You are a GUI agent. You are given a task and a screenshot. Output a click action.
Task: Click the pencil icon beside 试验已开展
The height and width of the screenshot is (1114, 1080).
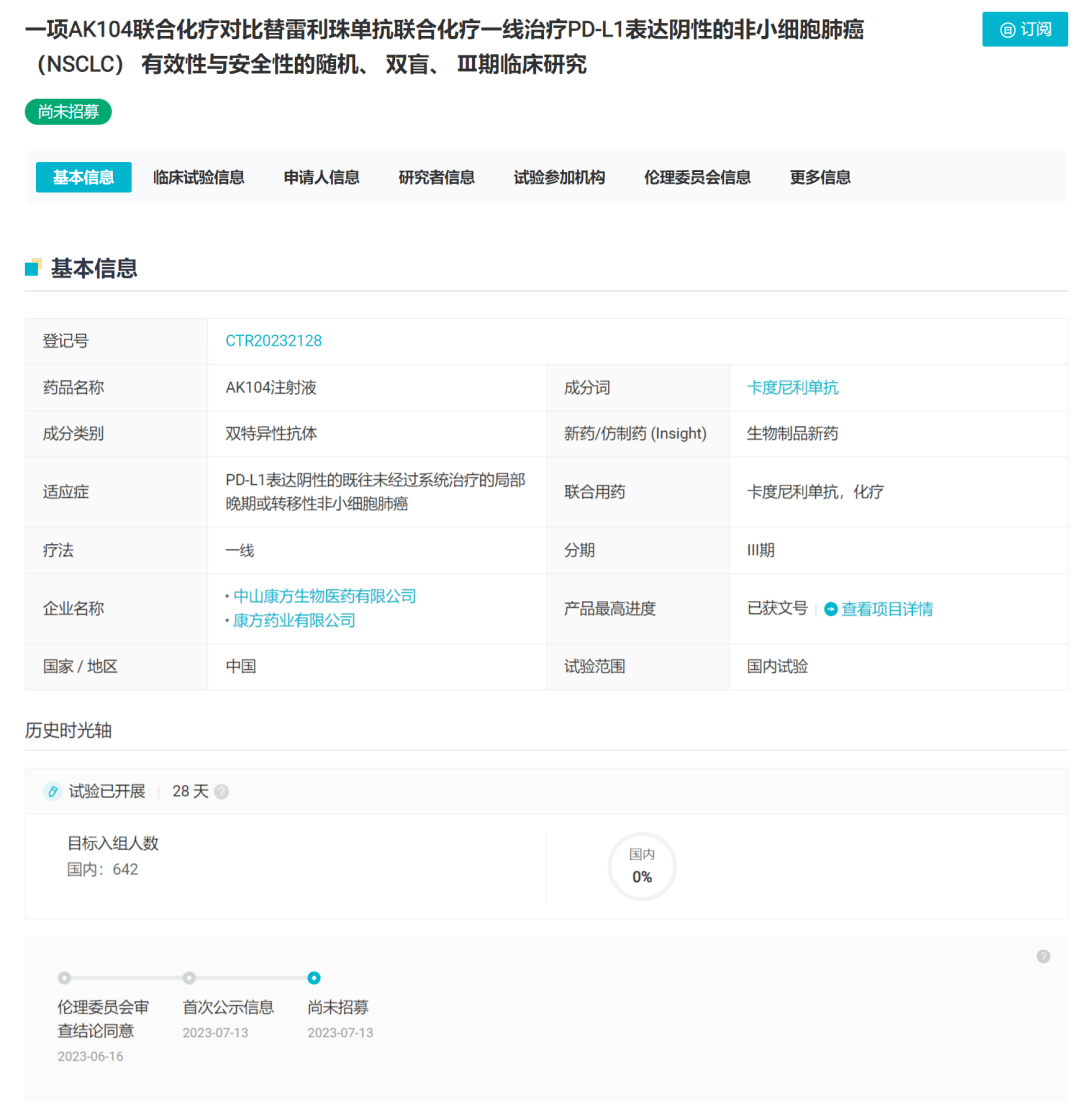[x=55, y=790]
